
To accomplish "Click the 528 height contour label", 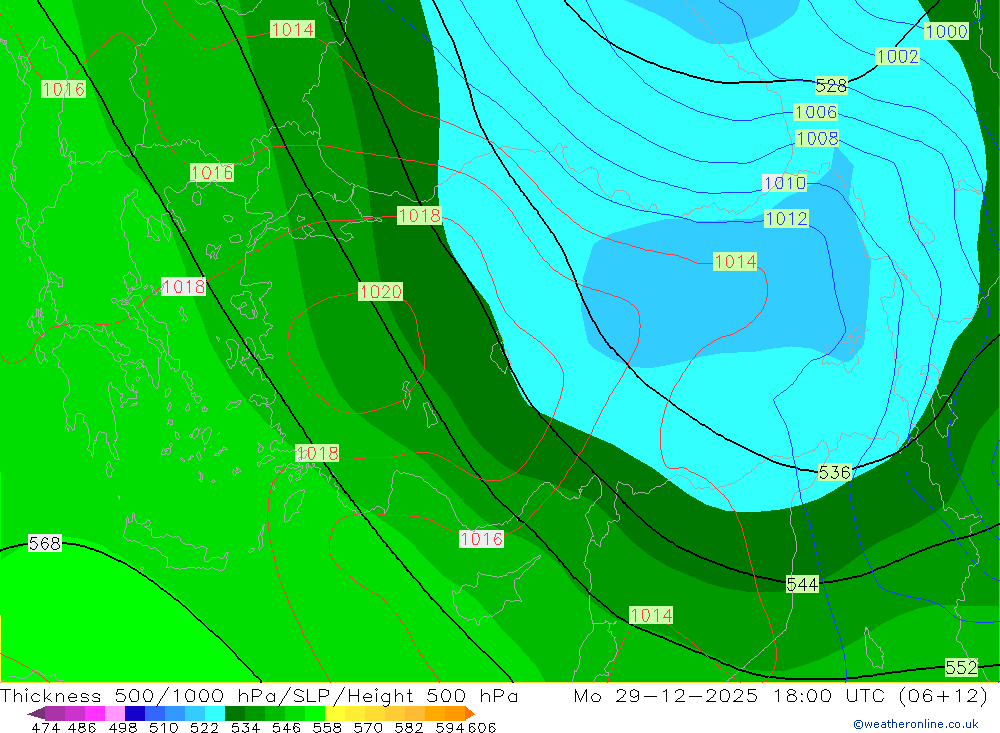I will (x=831, y=85).
